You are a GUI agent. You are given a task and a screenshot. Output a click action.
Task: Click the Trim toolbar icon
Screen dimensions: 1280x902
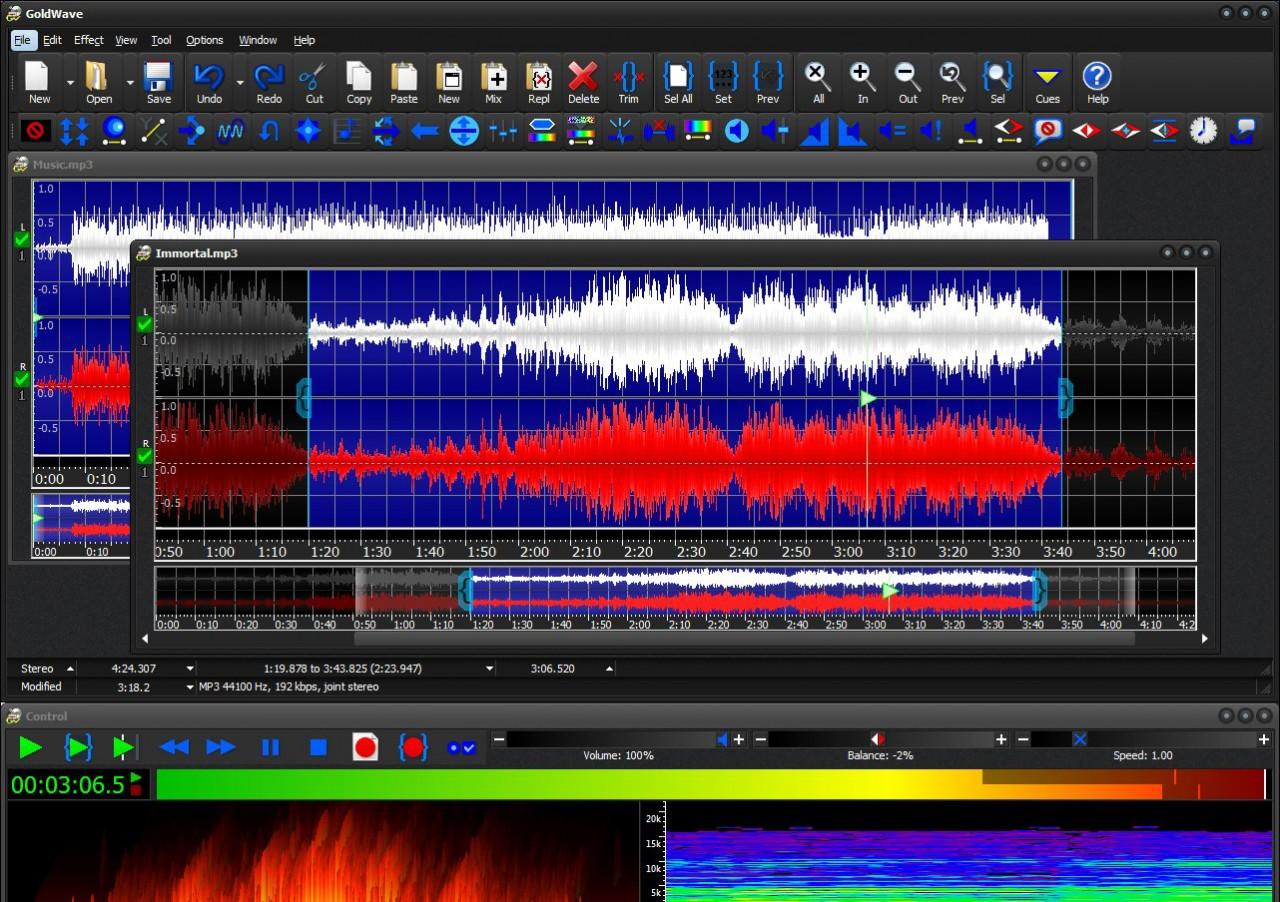click(628, 82)
